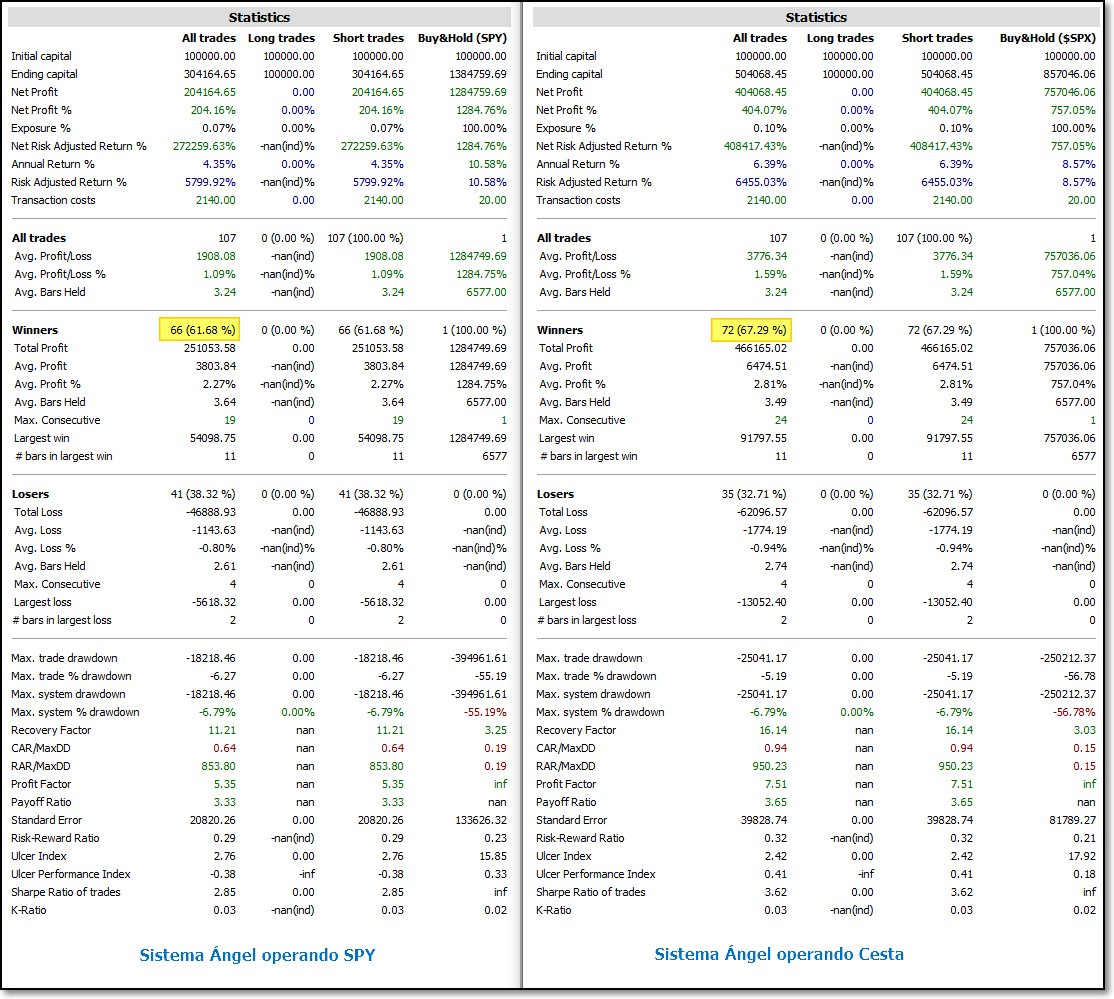Select Avg. Profit/Loss 1908.08 under All trades
1114x999 pixels.
click(216, 256)
